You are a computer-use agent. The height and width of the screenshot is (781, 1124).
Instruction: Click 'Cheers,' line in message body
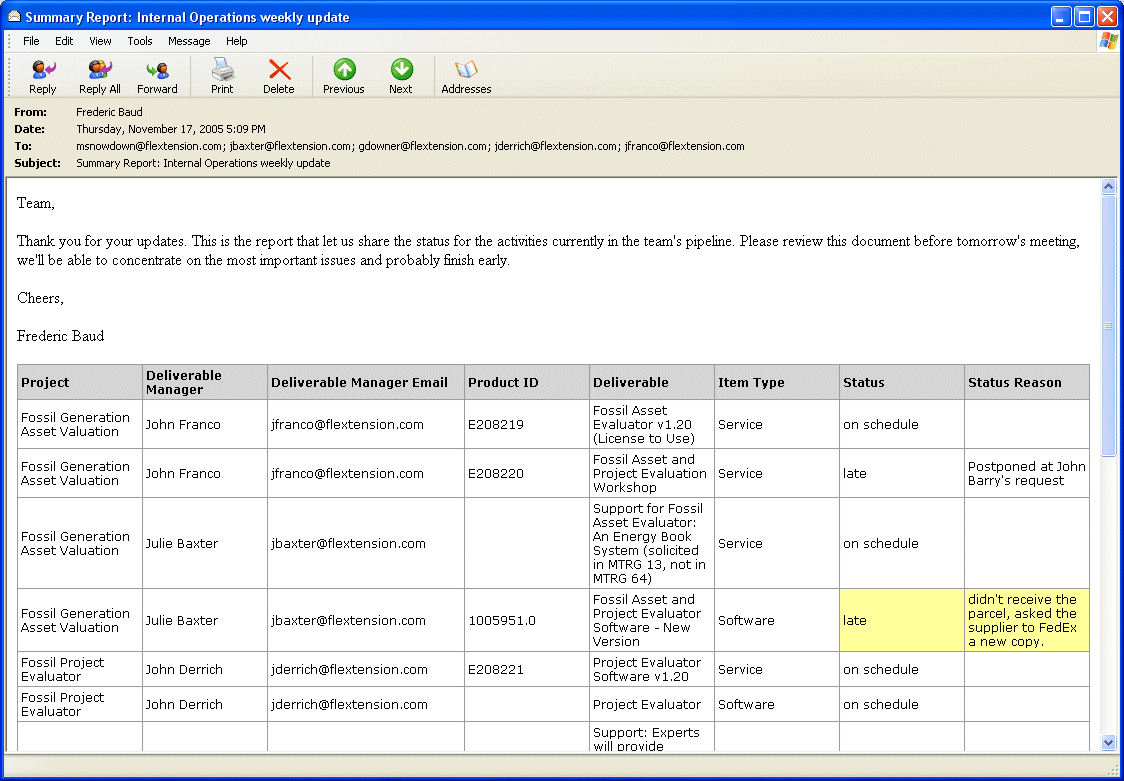40,298
